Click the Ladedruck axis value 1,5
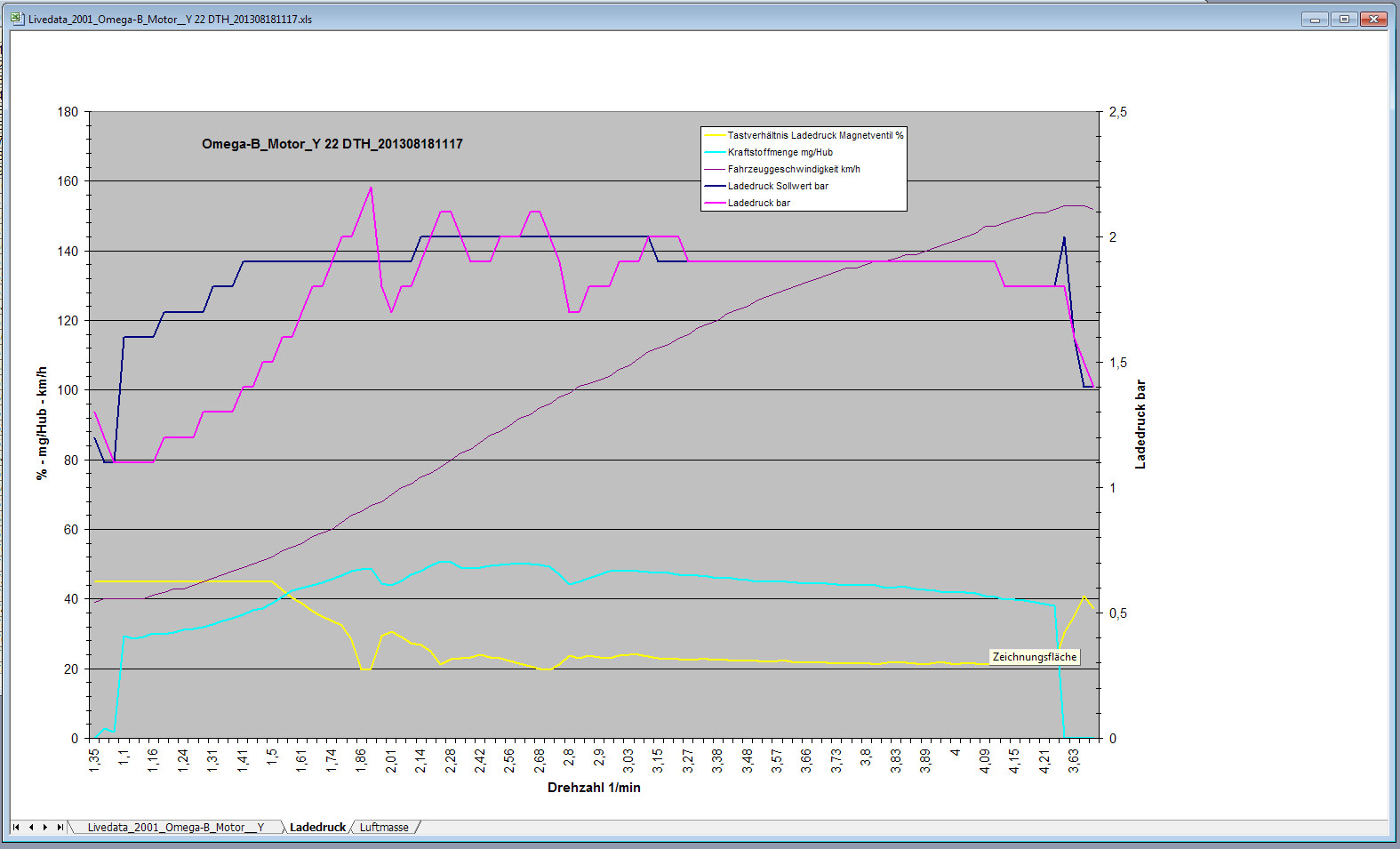 [x=1117, y=363]
